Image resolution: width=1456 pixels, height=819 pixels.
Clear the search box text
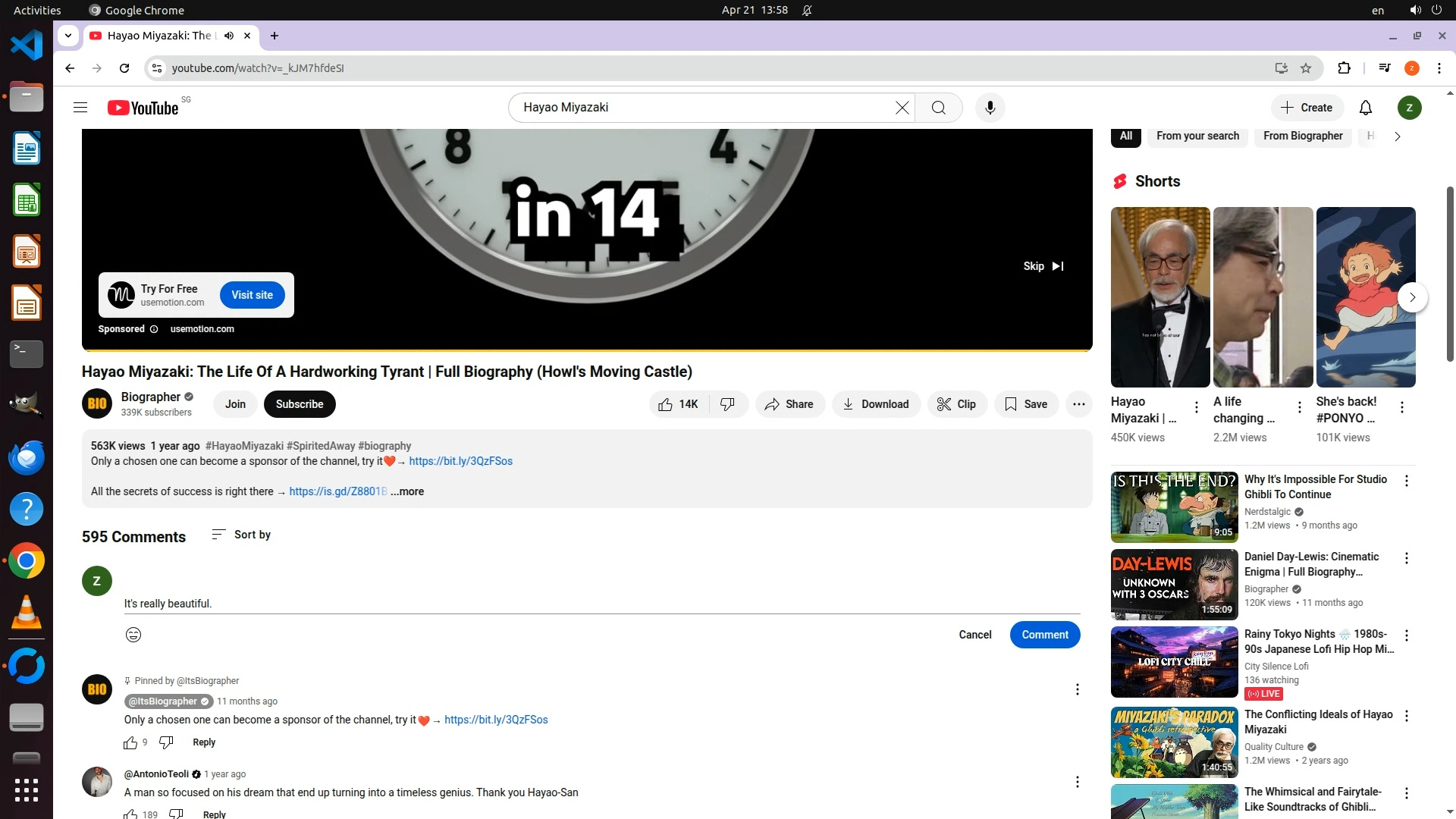pos(902,108)
